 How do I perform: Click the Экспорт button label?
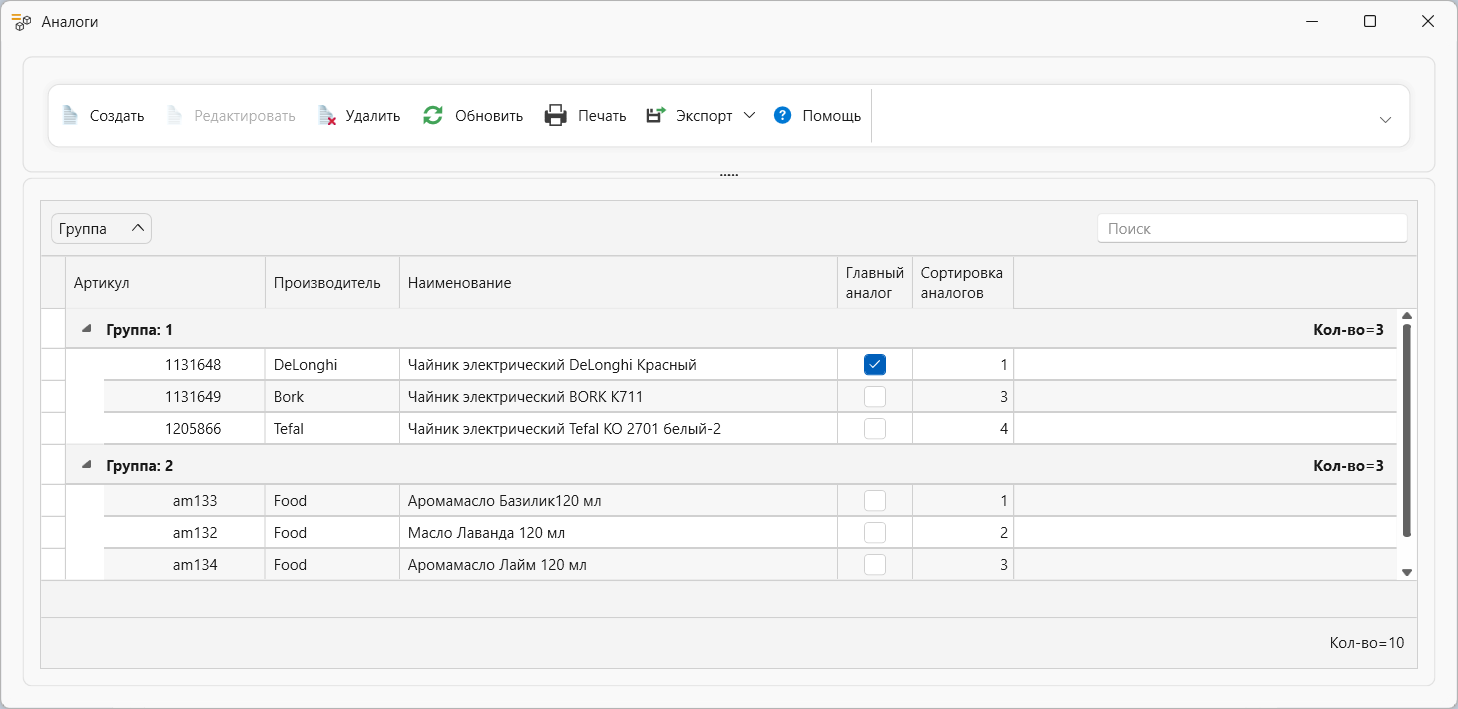click(x=704, y=116)
